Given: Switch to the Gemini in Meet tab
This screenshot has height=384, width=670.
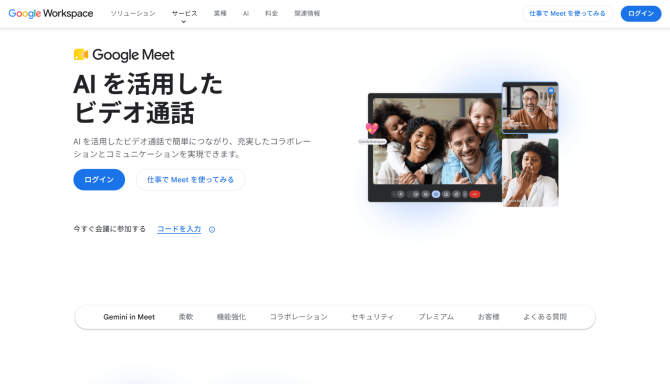Looking at the screenshot, I should coord(129,317).
